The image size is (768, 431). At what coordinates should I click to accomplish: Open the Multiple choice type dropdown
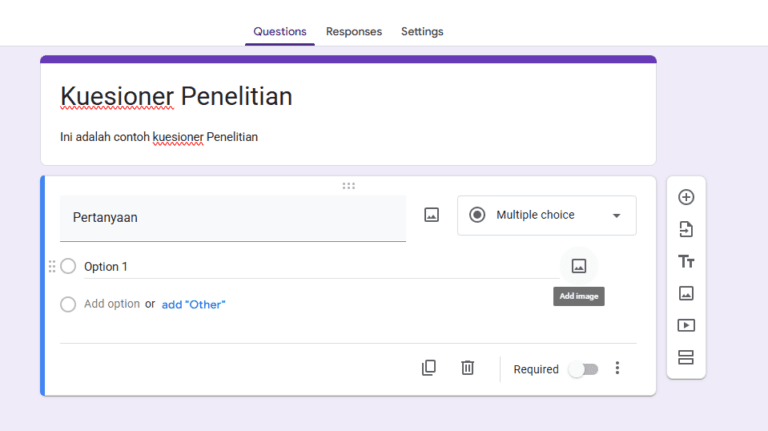pyautogui.click(x=547, y=216)
